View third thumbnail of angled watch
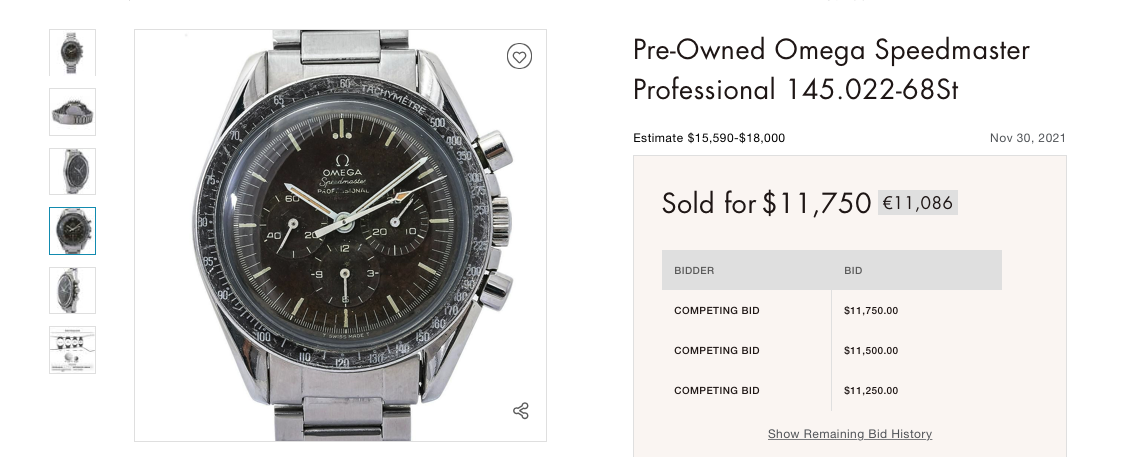Image resolution: width=1147 pixels, height=457 pixels. tap(73, 171)
